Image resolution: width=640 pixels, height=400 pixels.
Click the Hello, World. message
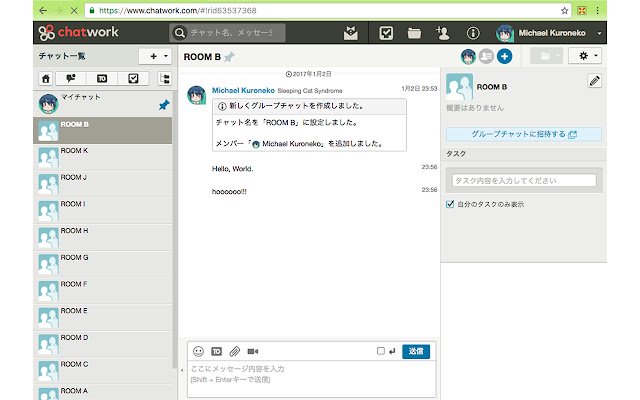click(x=233, y=169)
